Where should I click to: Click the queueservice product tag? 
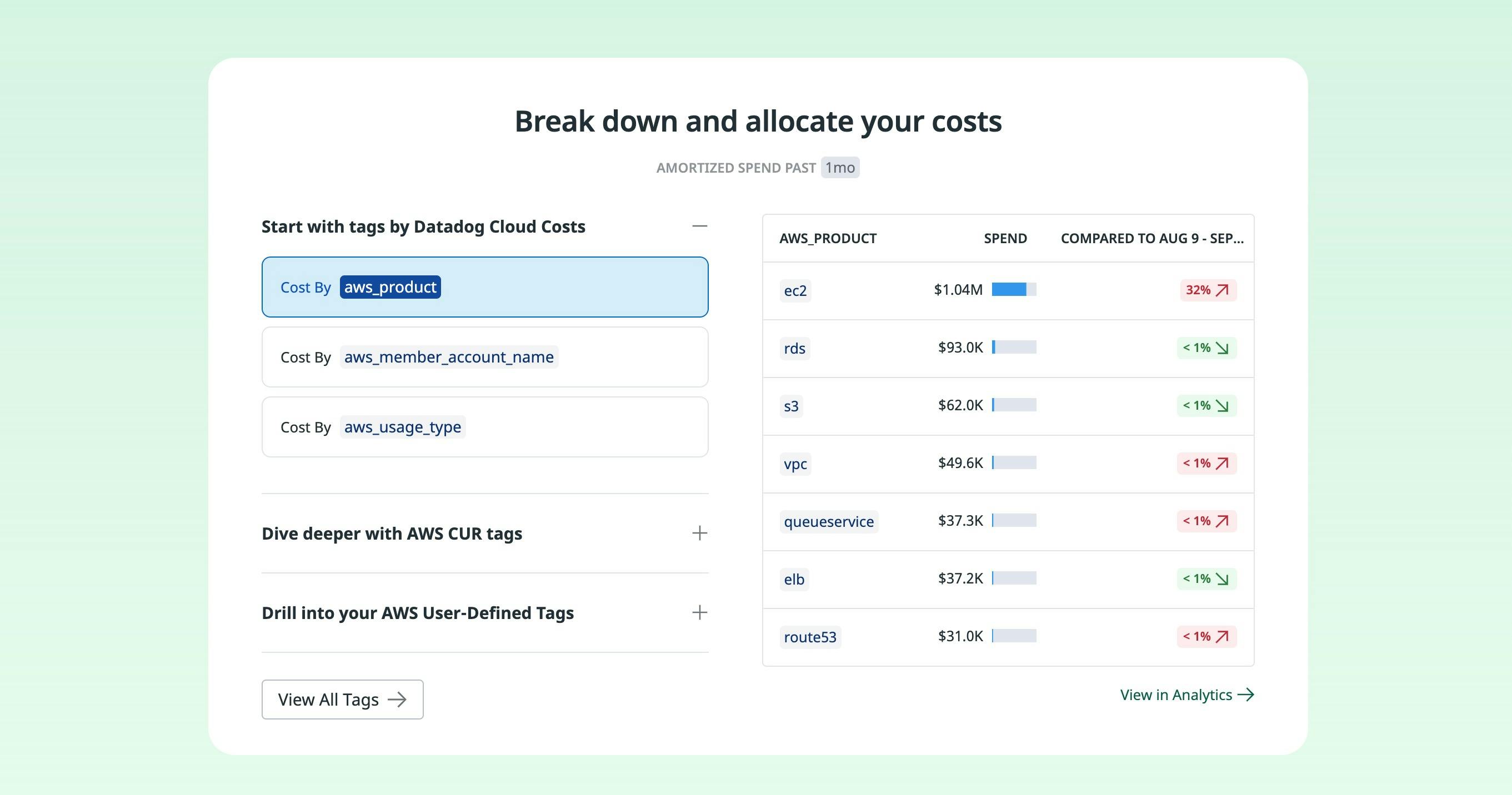point(829,521)
